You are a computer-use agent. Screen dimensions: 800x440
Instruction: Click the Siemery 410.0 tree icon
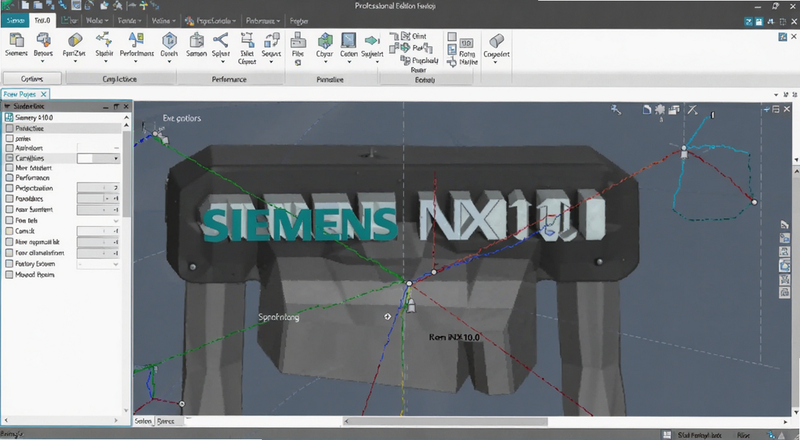click(9, 117)
